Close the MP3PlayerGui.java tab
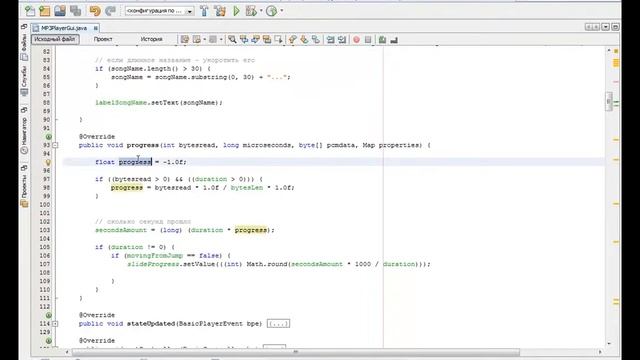Image resolution: width=640 pixels, height=360 pixels. pos(96,28)
